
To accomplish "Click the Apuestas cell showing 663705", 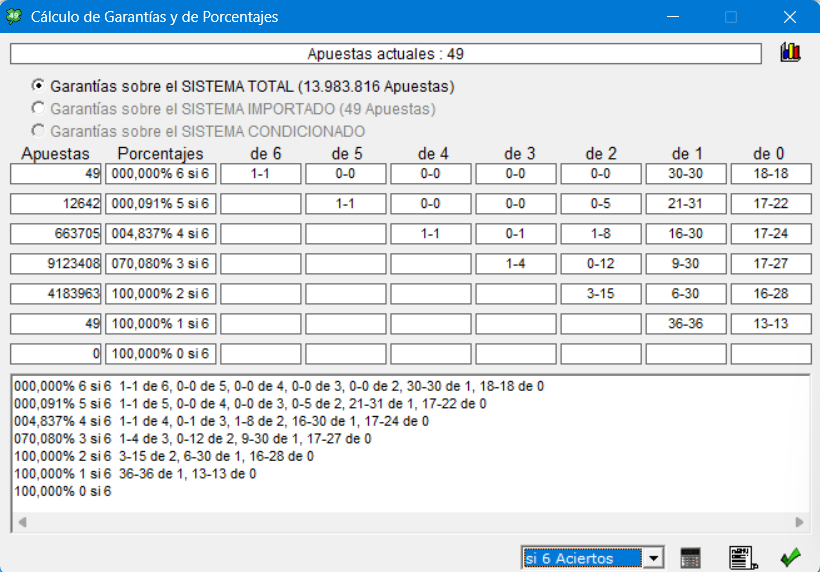I will pos(55,234).
